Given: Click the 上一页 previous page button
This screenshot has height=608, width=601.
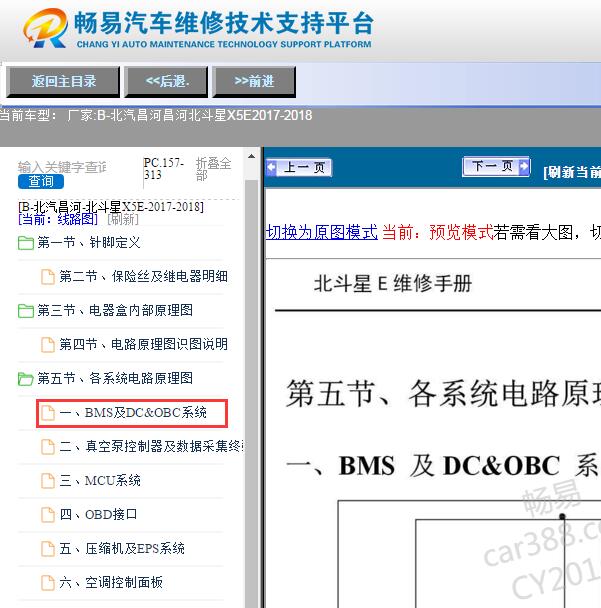Looking at the screenshot, I should (x=299, y=168).
